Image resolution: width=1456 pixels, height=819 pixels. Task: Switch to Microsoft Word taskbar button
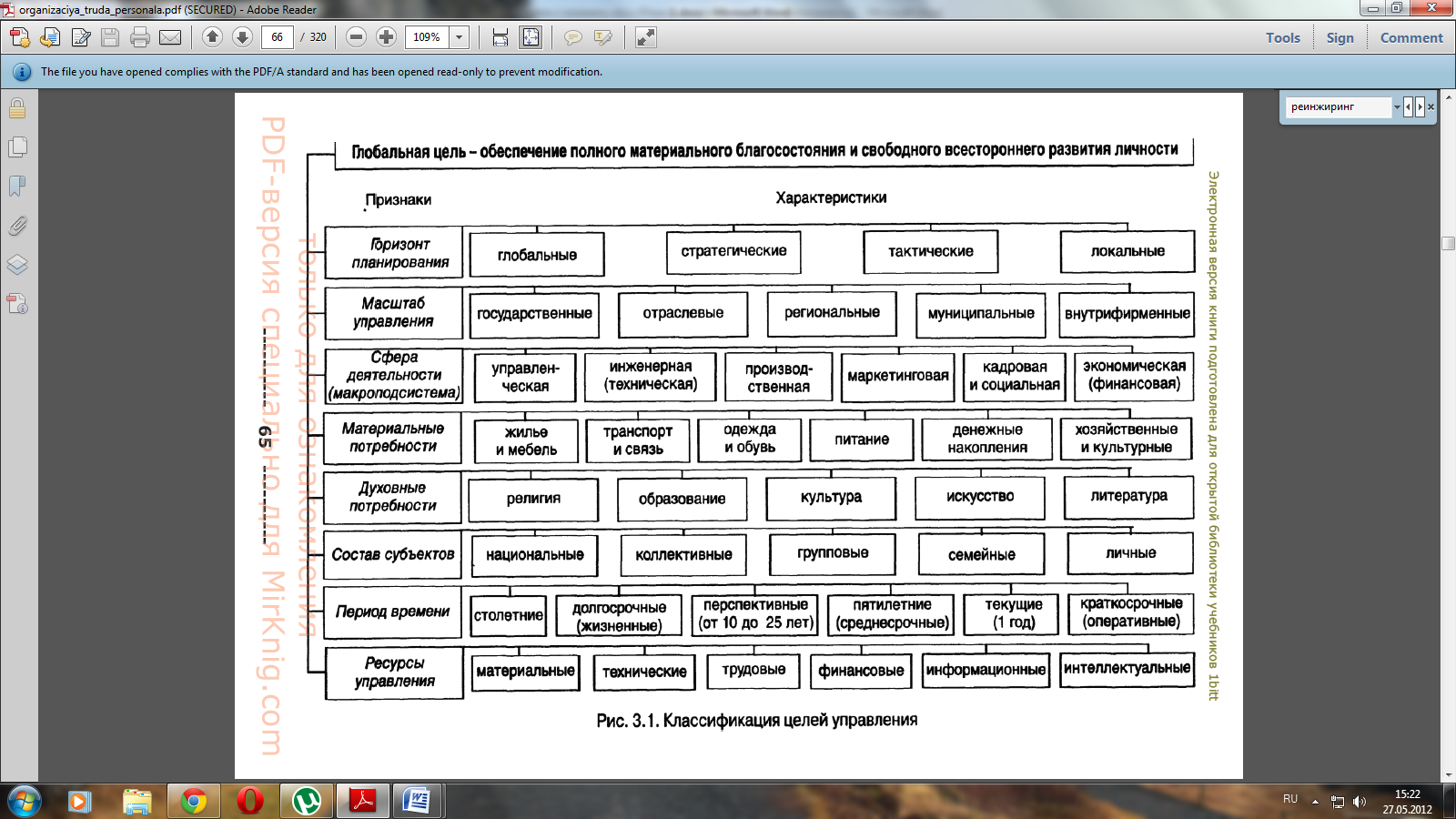pos(417,802)
